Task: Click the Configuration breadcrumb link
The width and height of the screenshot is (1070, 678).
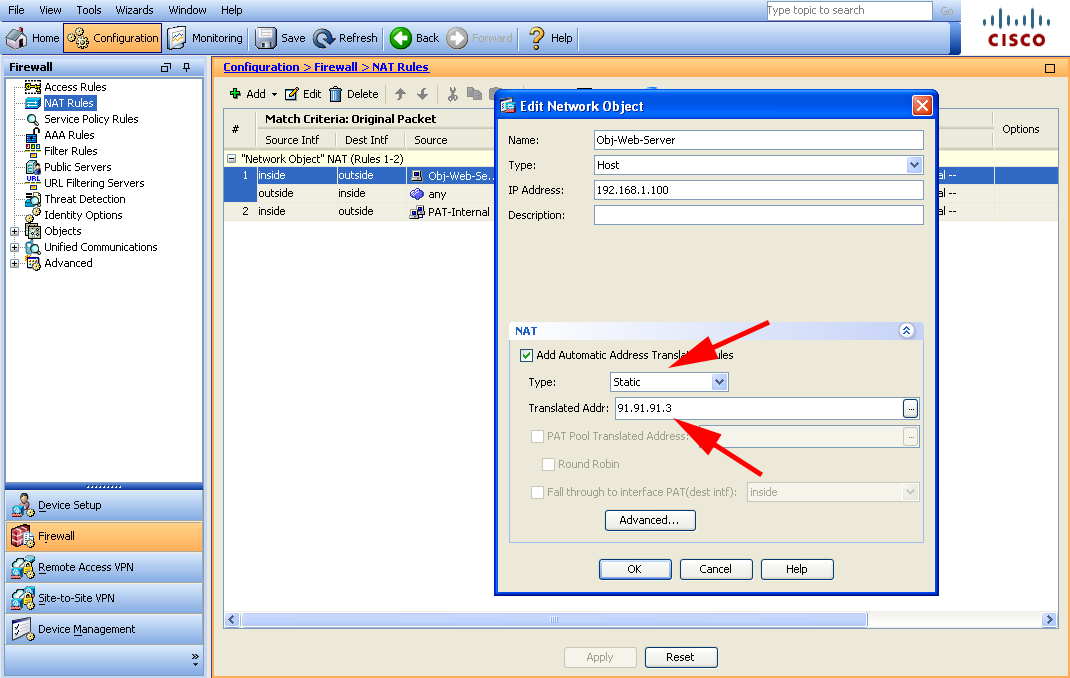Action: click(261, 67)
